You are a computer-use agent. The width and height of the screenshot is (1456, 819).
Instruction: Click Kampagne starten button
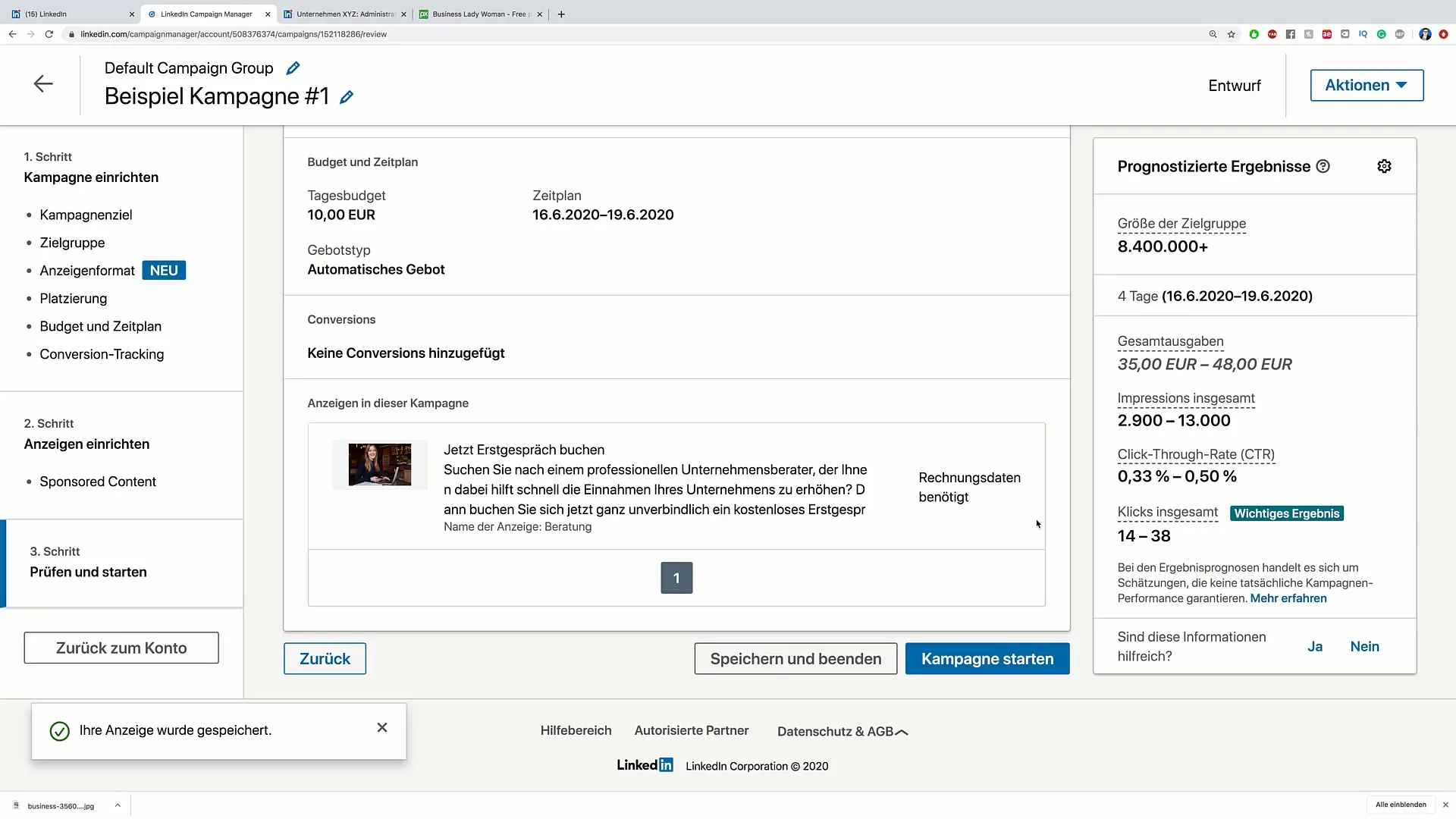coord(987,658)
